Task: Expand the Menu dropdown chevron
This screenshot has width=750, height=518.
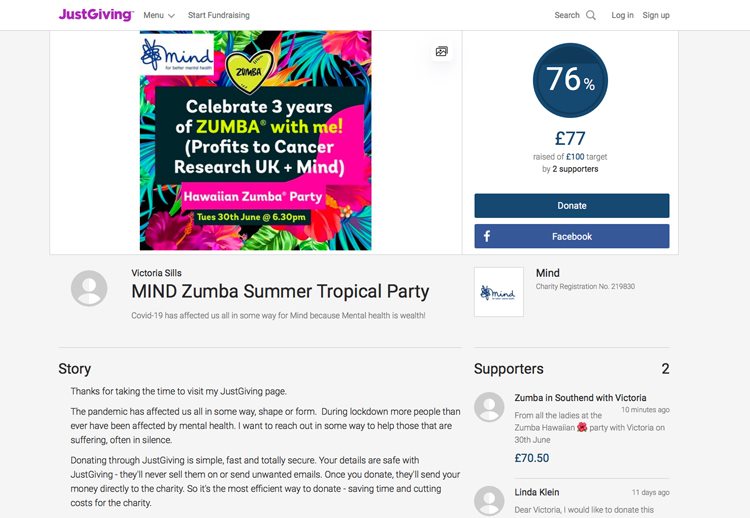Action: pyautogui.click(x=171, y=16)
